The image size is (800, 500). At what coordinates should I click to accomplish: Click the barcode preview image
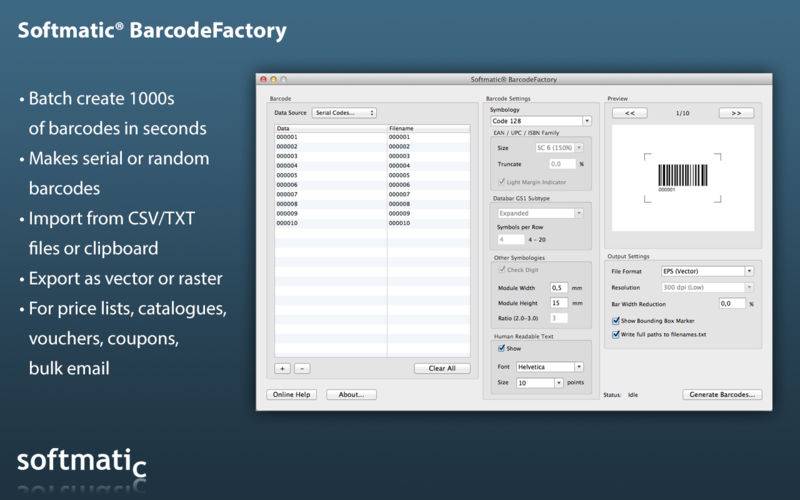click(683, 178)
